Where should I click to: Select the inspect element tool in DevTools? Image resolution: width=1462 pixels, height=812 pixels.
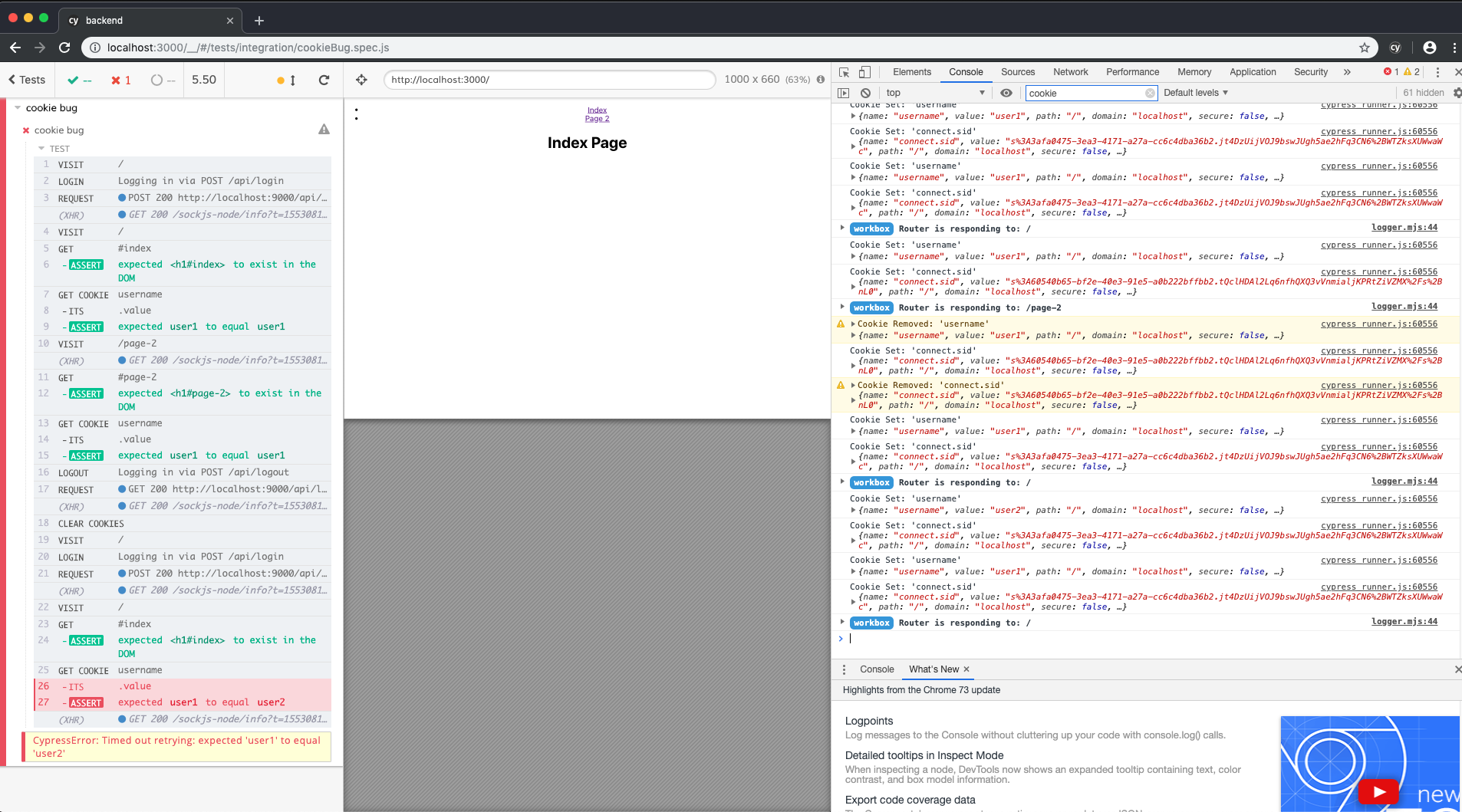tap(844, 71)
